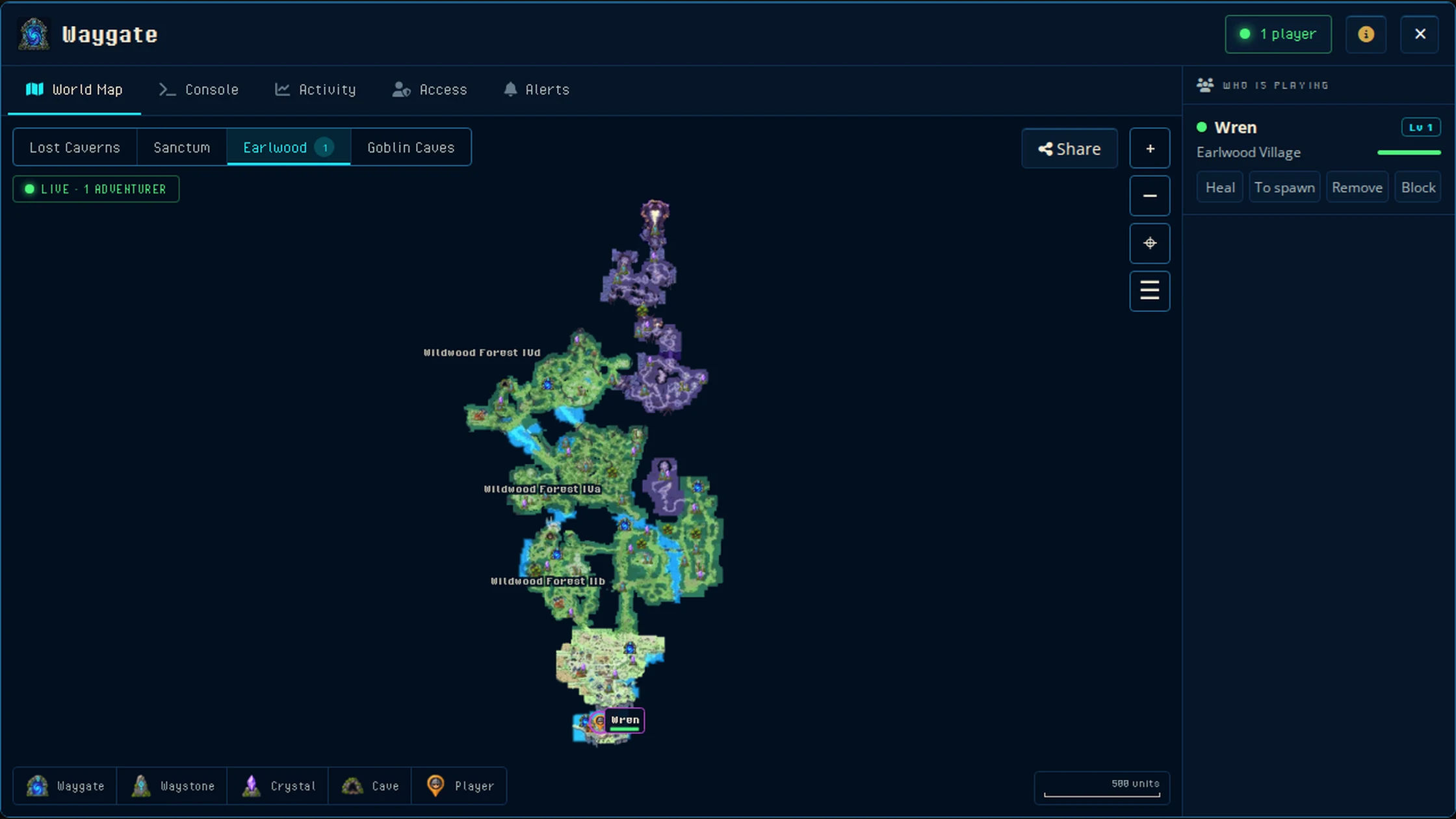Switch to the Activity tab

(x=315, y=90)
